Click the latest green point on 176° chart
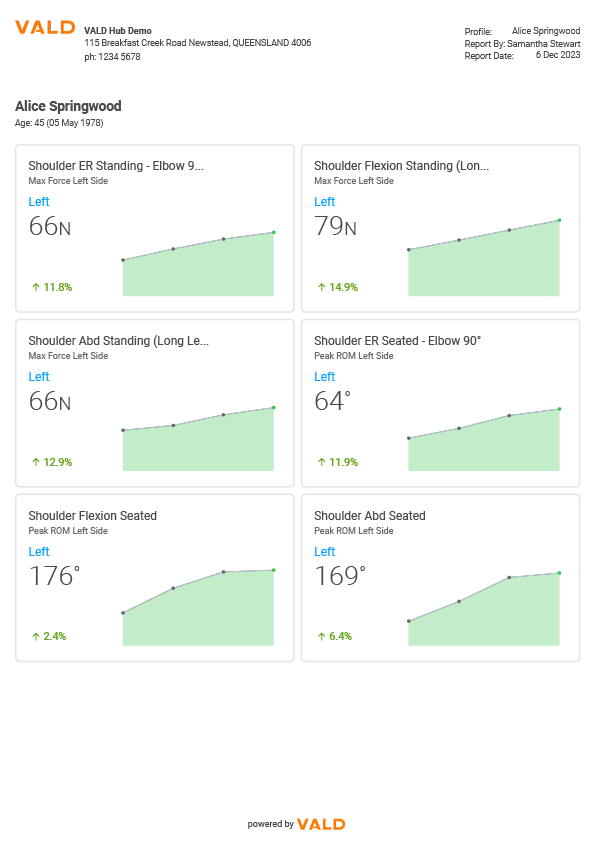 [274, 570]
